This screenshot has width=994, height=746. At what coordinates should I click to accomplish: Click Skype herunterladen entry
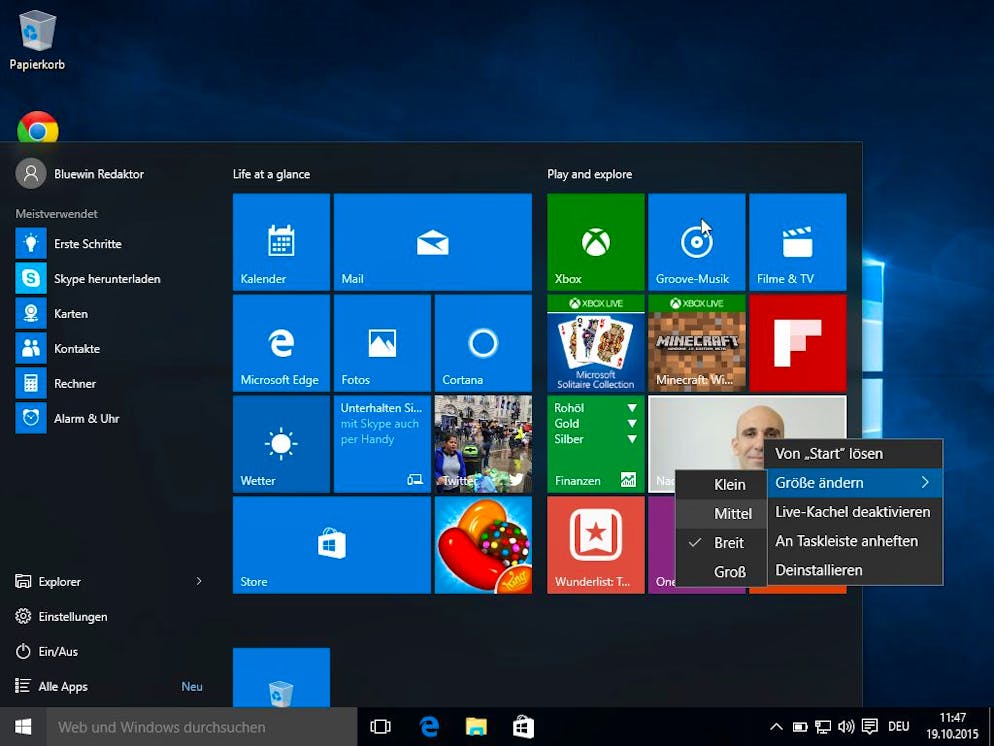pyautogui.click(x=109, y=278)
